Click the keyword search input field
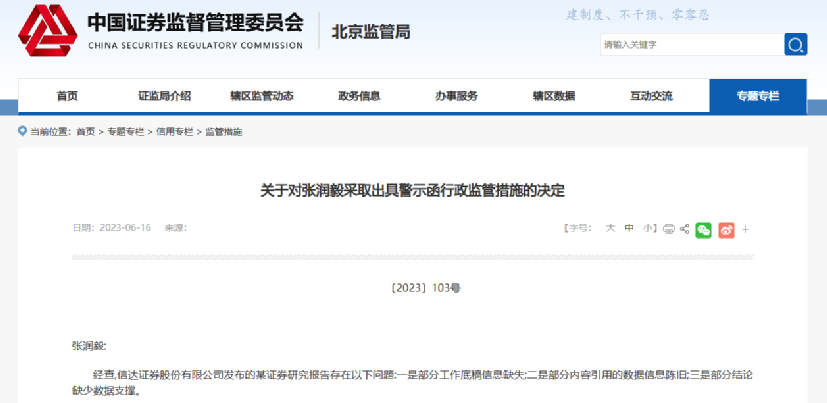The width and height of the screenshot is (827, 403). (x=690, y=45)
